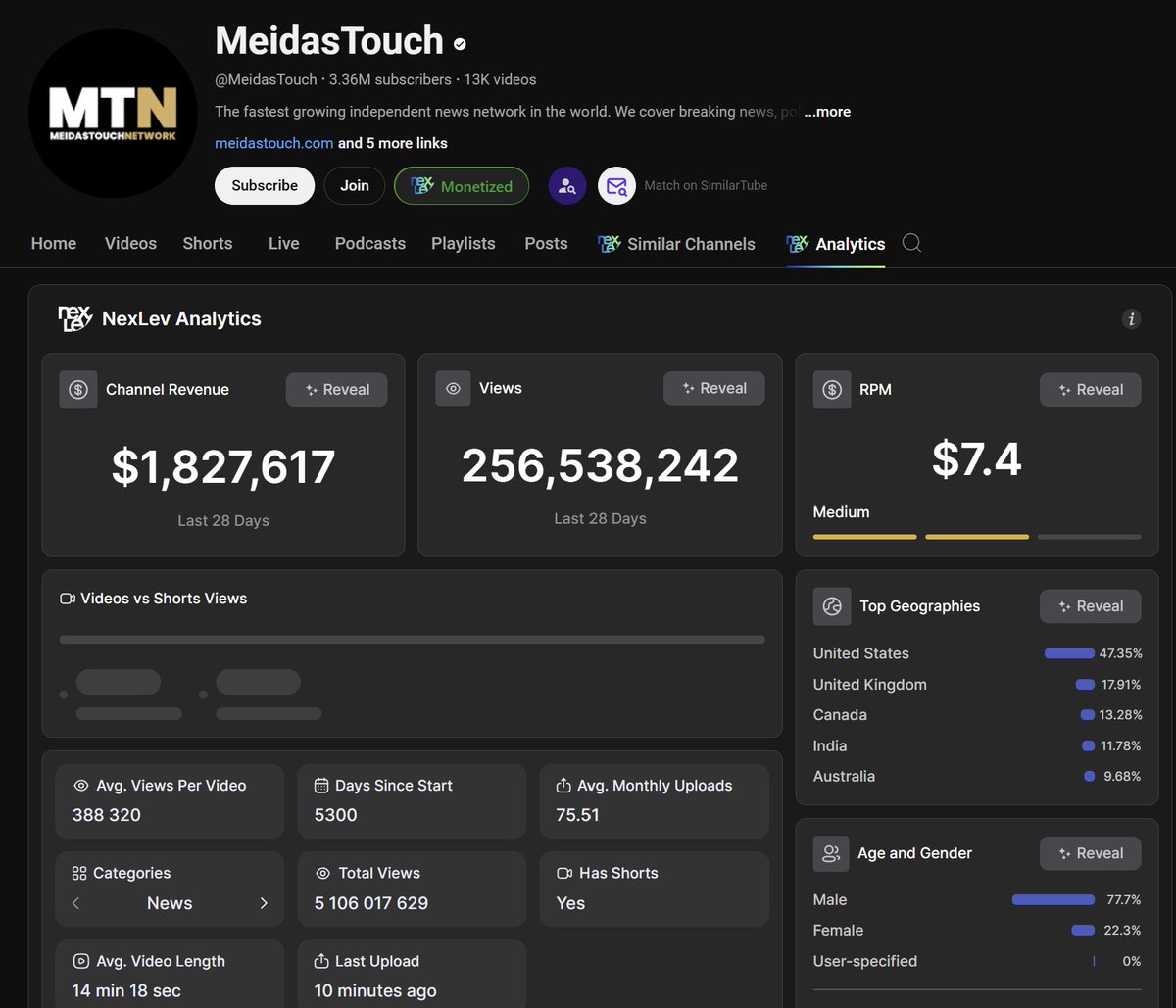Open the meidastouch.com link

(x=274, y=143)
